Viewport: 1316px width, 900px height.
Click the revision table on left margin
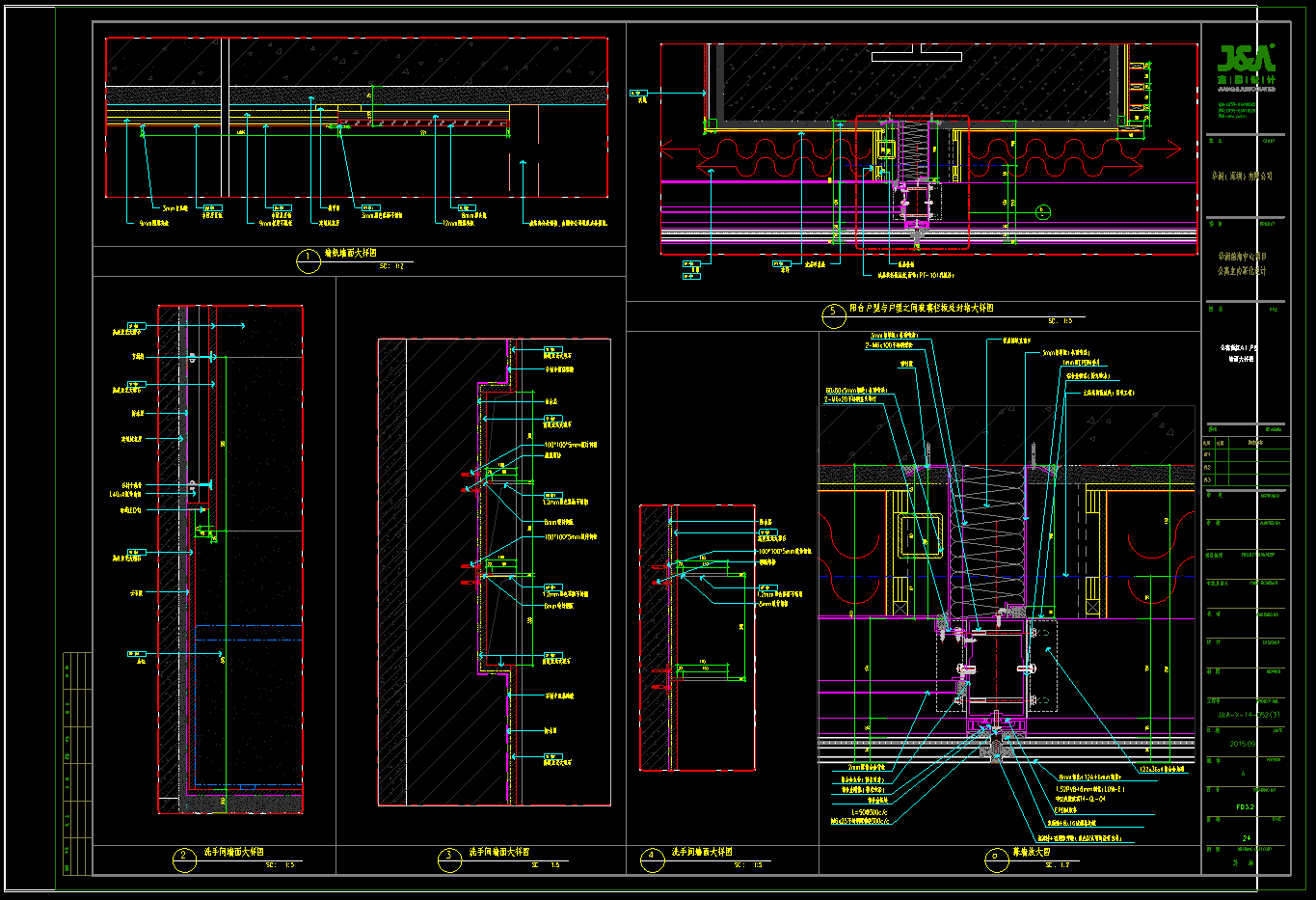point(77,763)
